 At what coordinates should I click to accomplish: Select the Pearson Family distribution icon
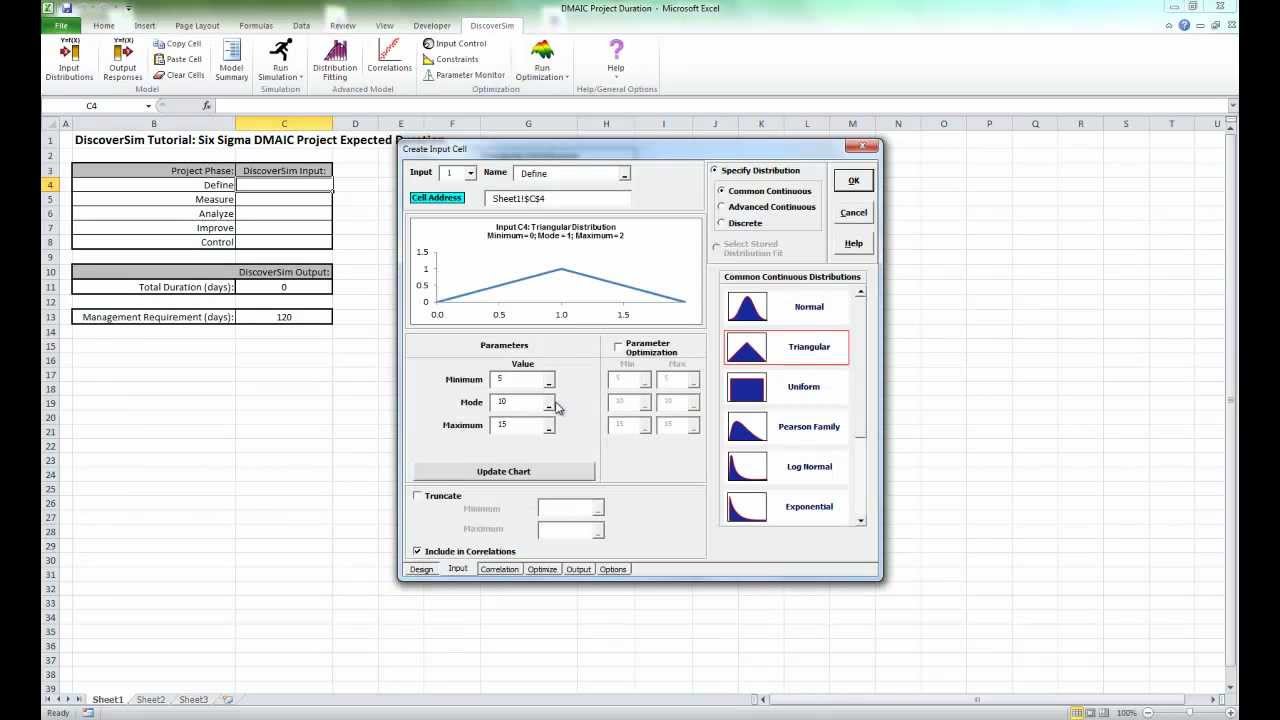[x=747, y=427]
